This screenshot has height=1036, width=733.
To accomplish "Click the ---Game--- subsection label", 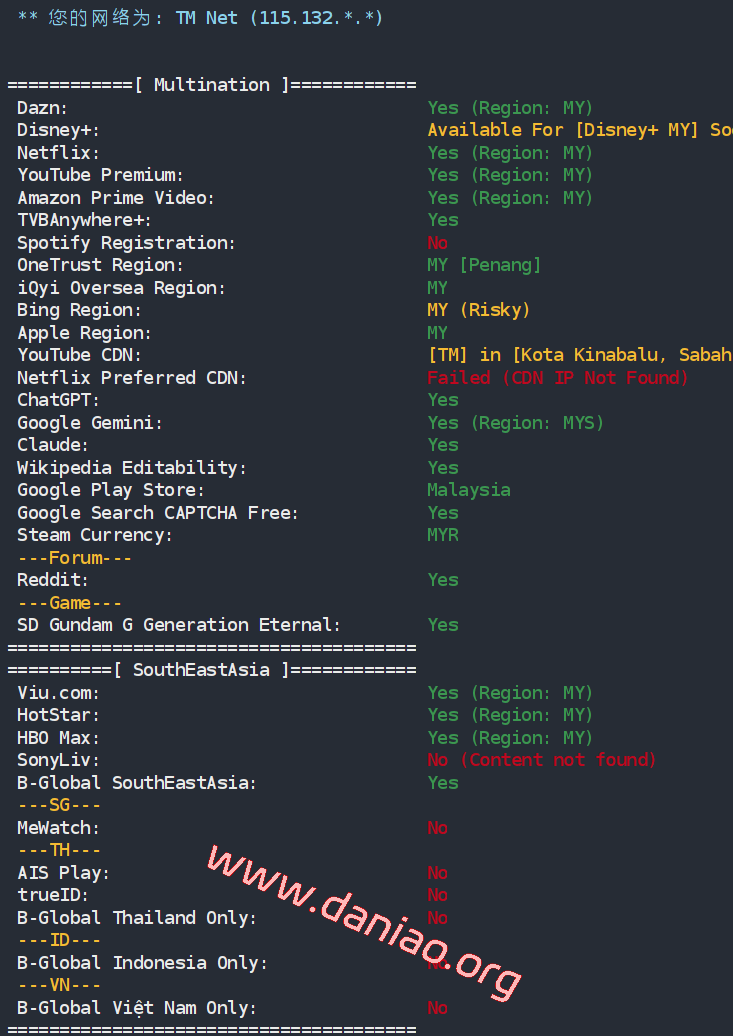I will coord(70,603).
